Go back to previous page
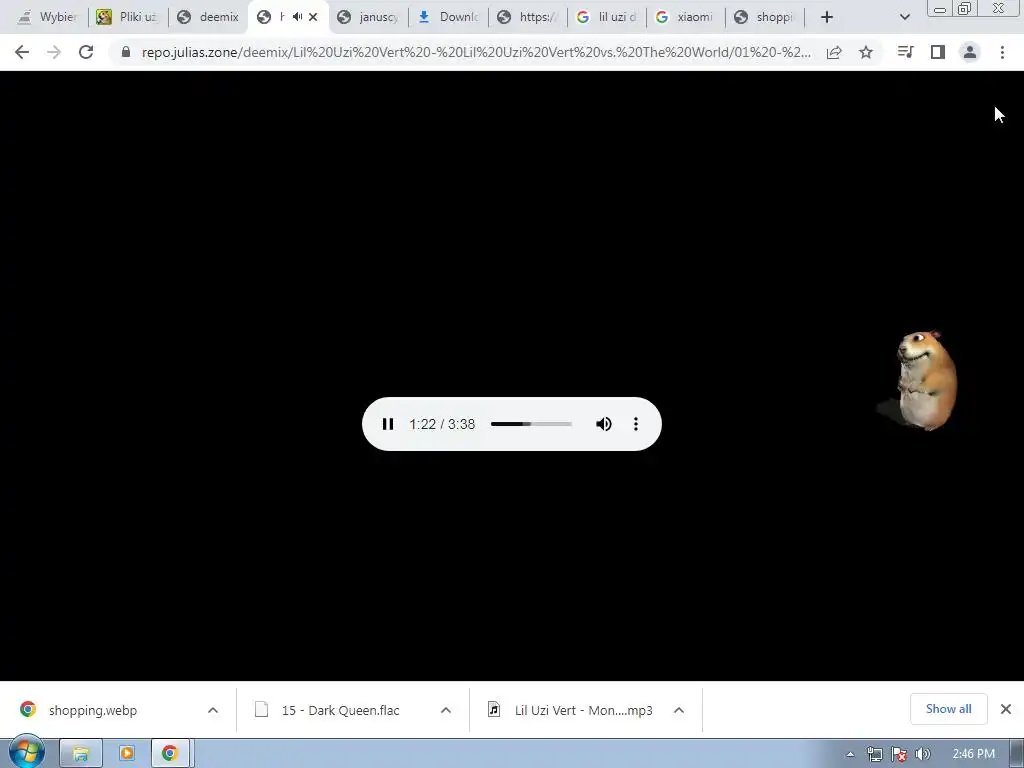This screenshot has height=768, width=1024. coord(22,52)
